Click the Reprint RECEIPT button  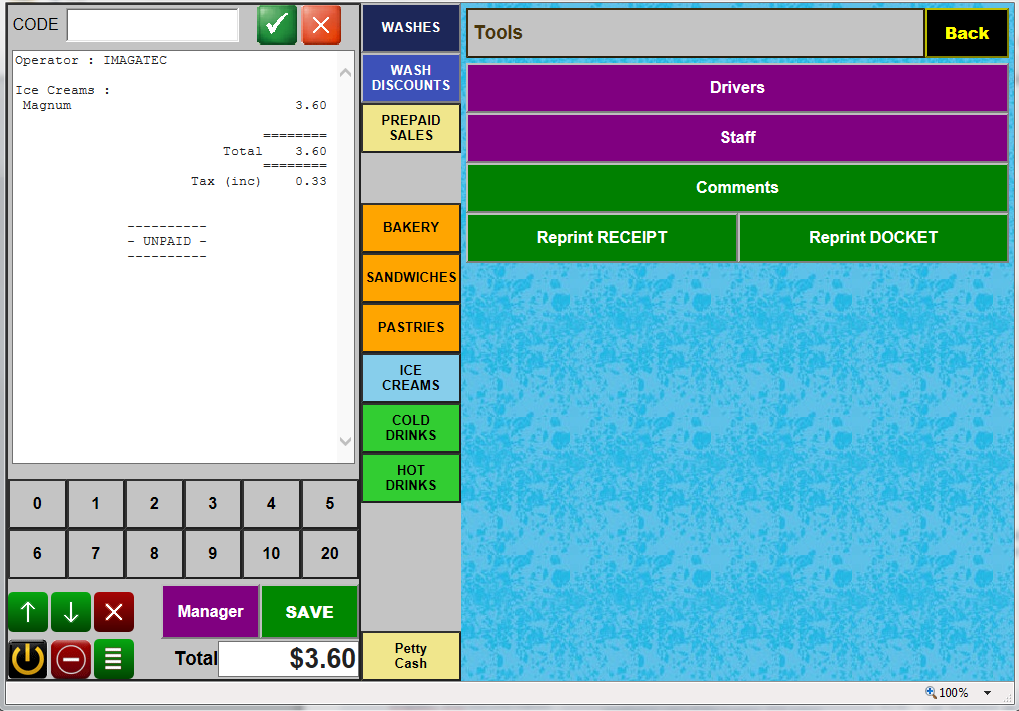coord(602,238)
